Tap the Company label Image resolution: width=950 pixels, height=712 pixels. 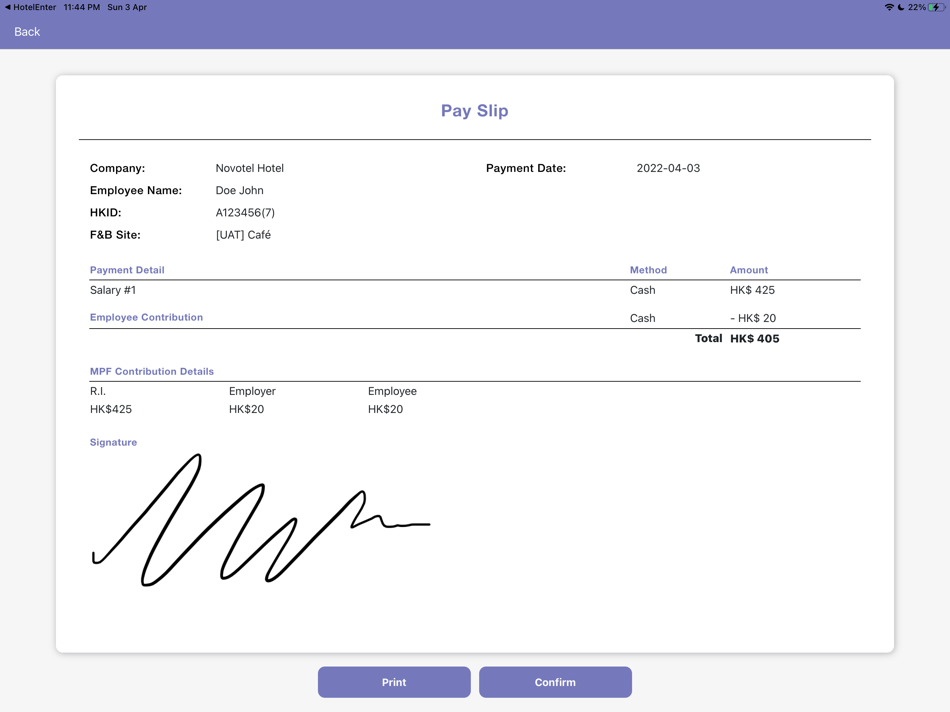click(x=118, y=168)
